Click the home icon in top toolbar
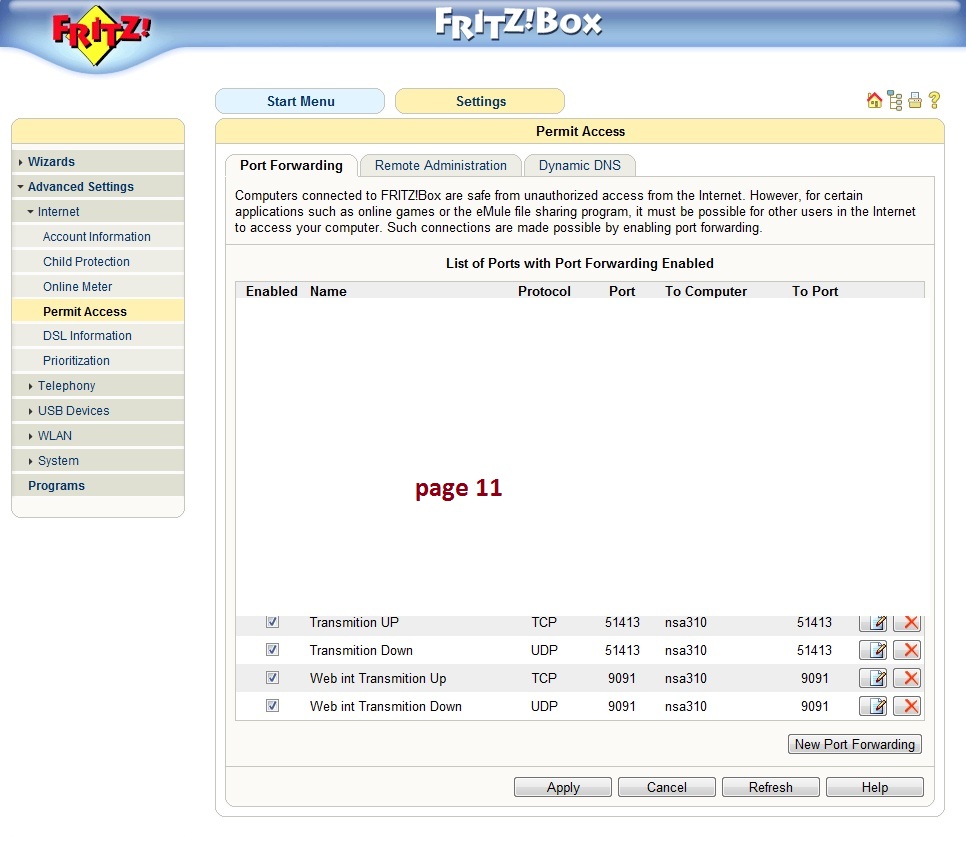The height and width of the screenshot is (849, 966). 874,100
